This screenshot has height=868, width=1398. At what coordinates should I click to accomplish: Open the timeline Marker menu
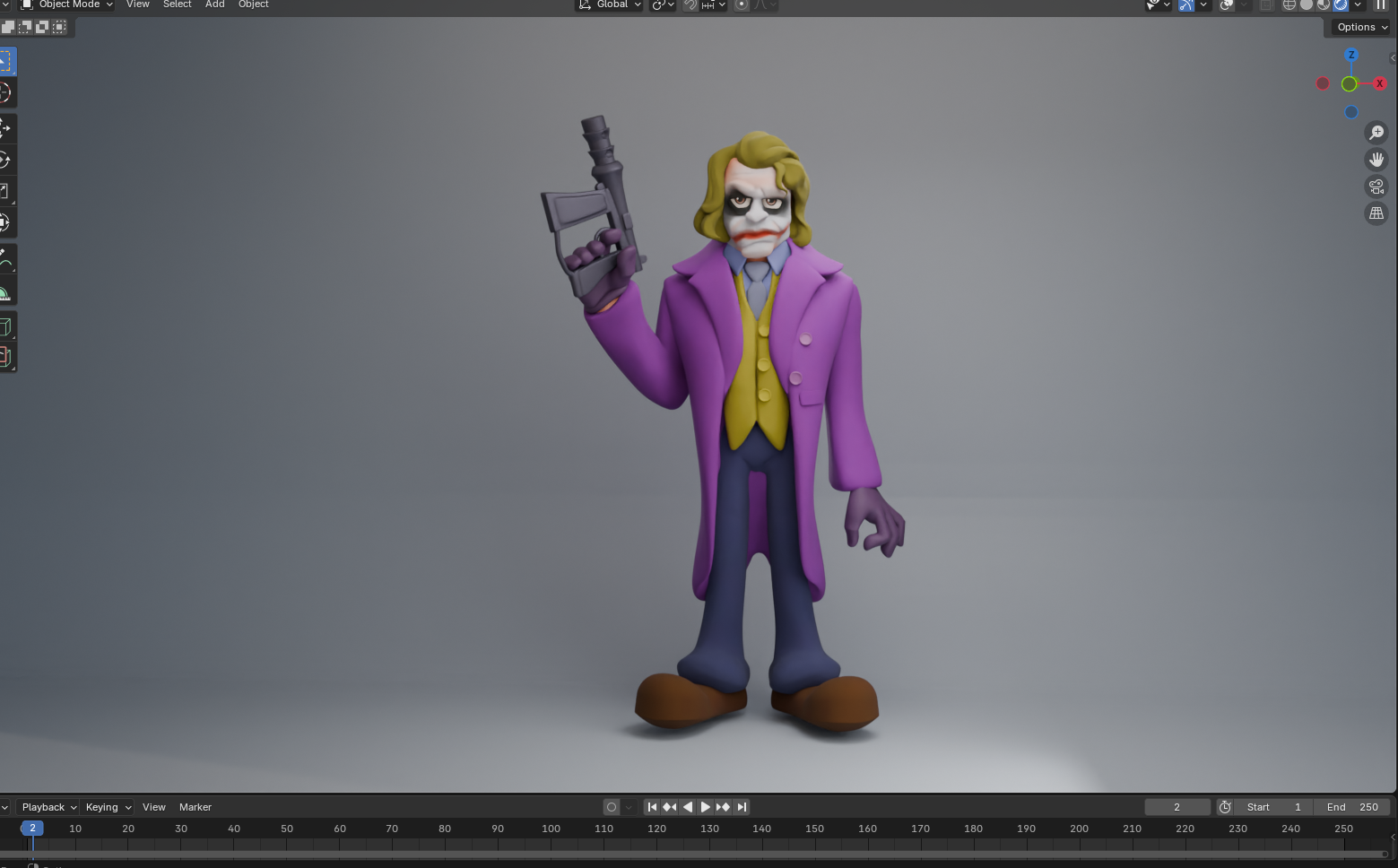point(195,807)
